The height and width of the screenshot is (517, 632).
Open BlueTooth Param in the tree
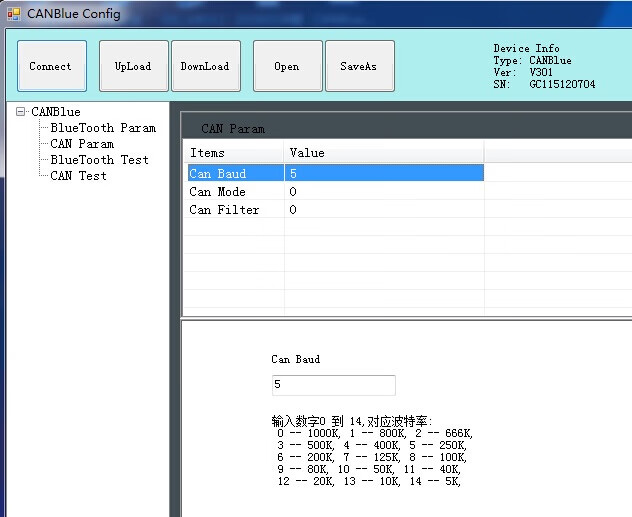103,128
